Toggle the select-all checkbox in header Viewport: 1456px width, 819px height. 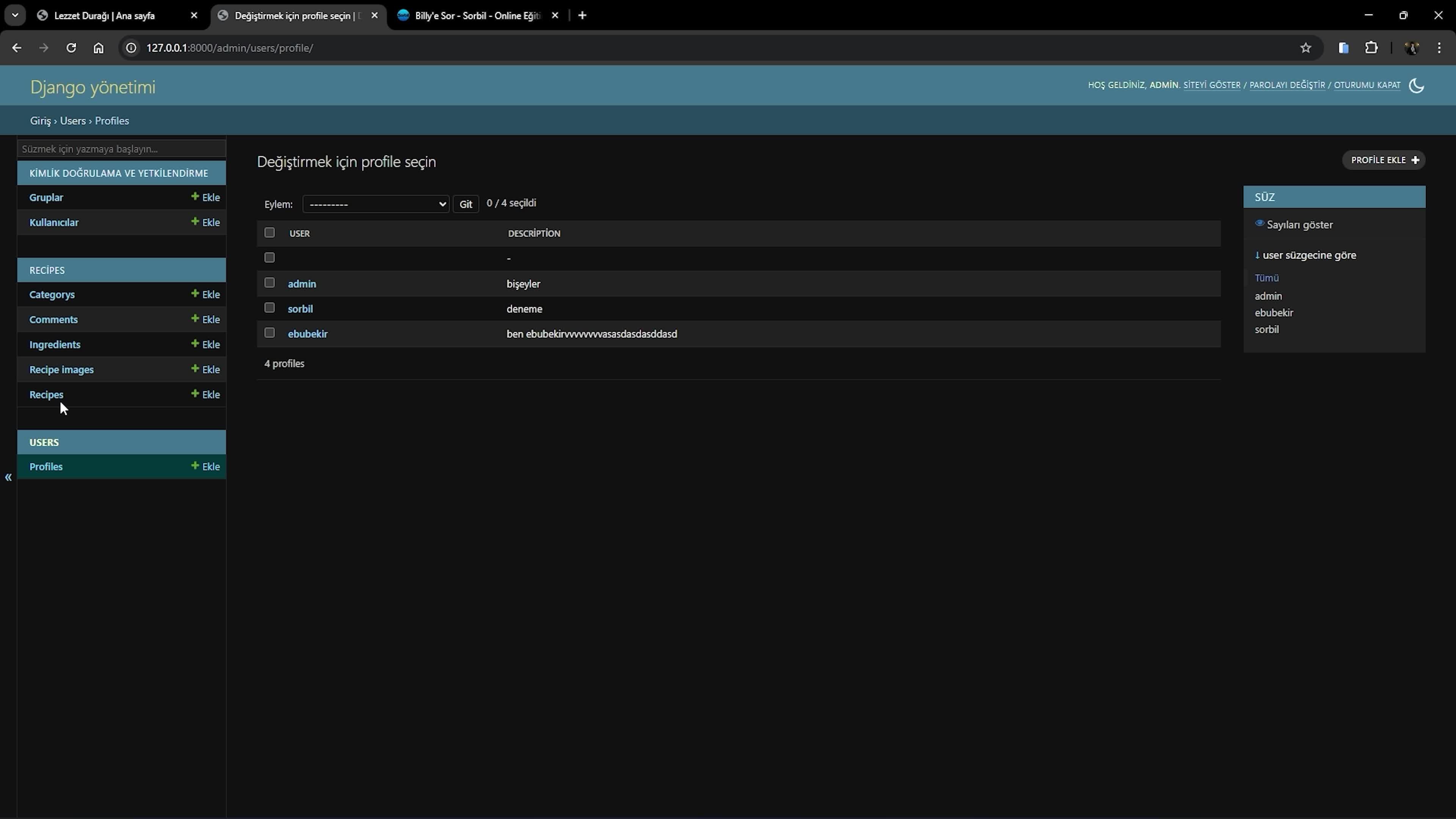click(270, 233)
